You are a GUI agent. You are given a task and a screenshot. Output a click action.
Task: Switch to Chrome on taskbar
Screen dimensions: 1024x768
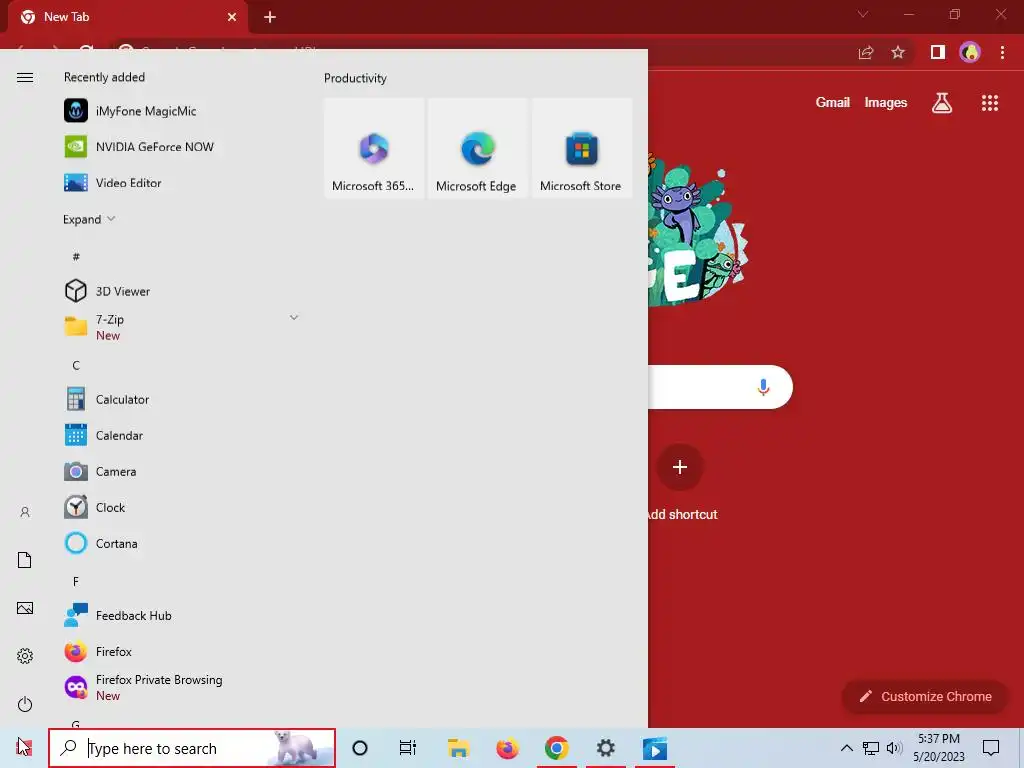[x=556, y=748]
